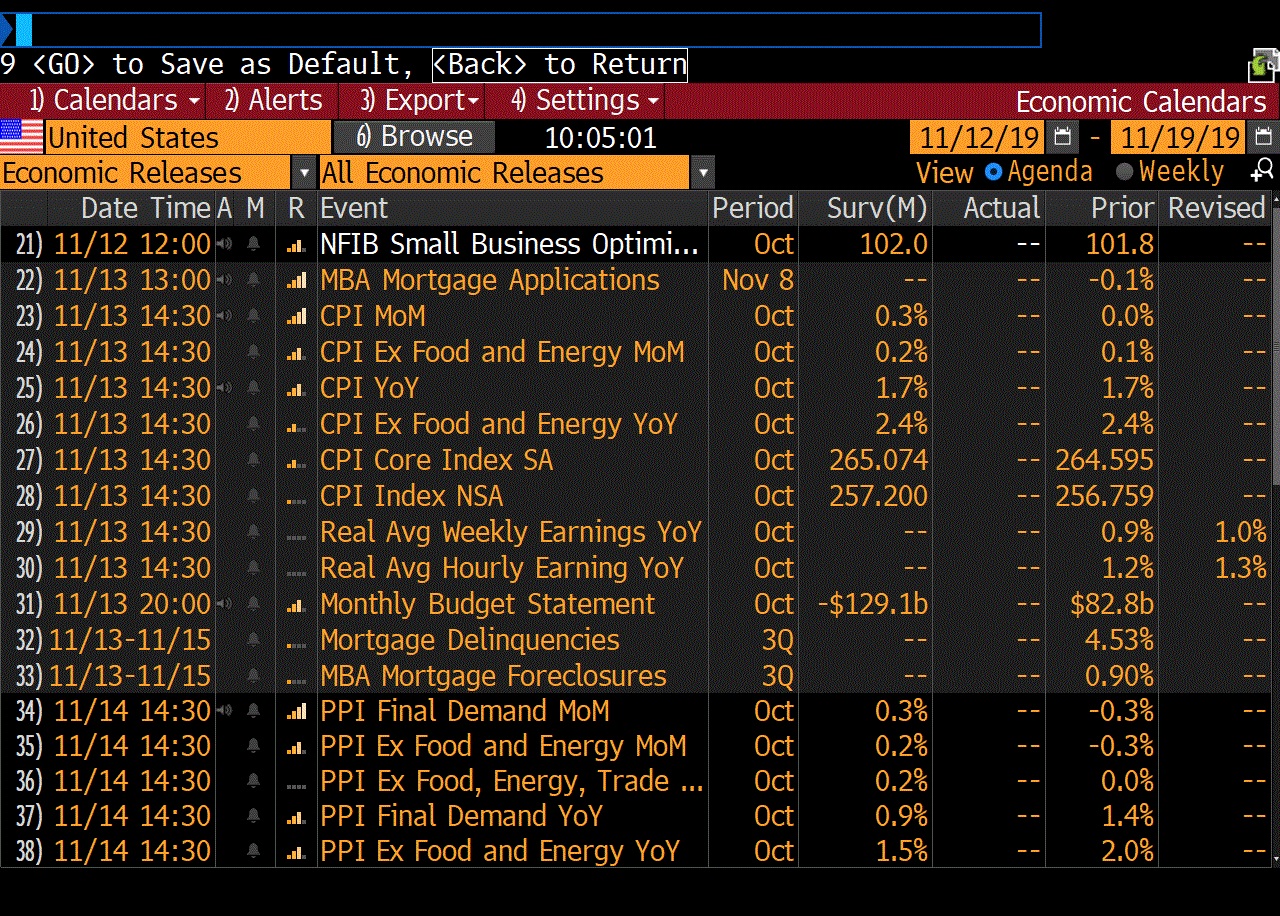Click the Economic Calendars title
1280x916 pixels.
(x=1141, y=101)
